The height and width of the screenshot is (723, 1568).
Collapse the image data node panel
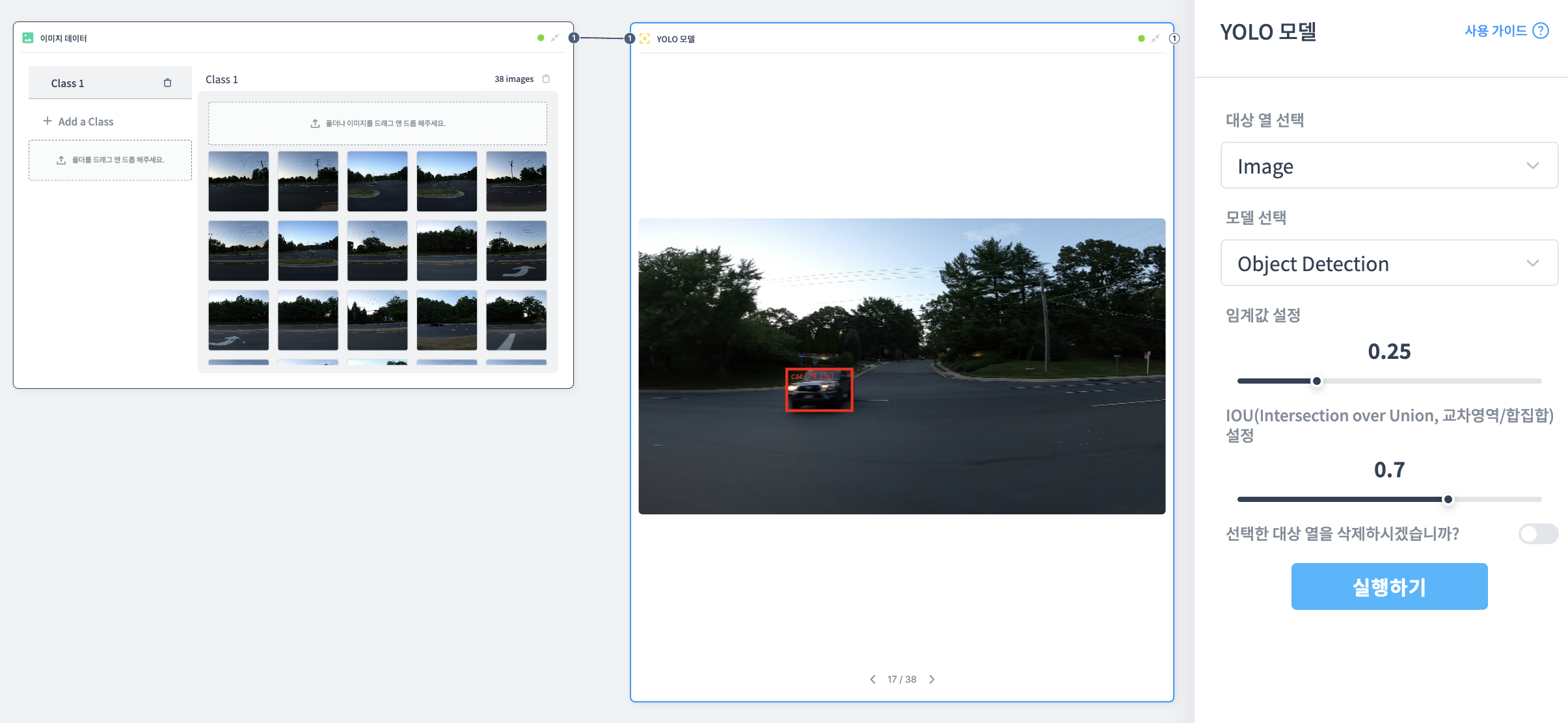[x=555, y=38]
